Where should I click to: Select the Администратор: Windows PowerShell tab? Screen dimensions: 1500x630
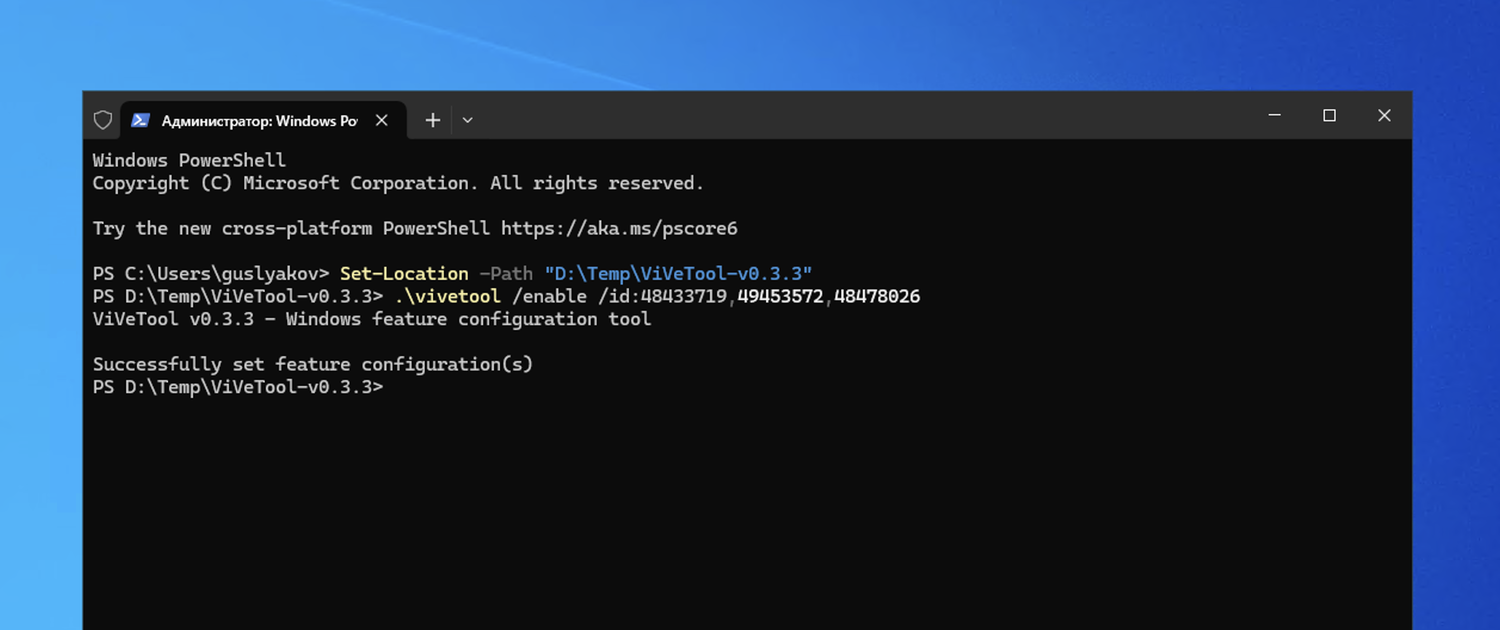[263, 121]
